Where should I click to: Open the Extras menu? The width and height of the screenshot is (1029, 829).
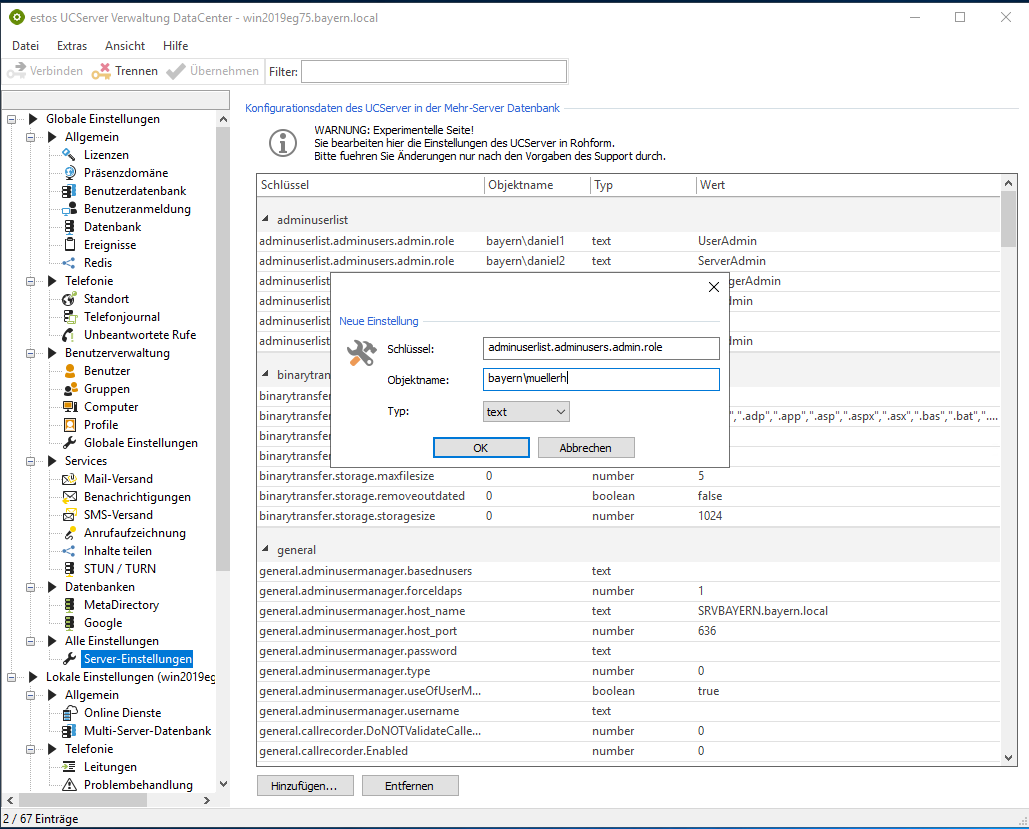72,46
